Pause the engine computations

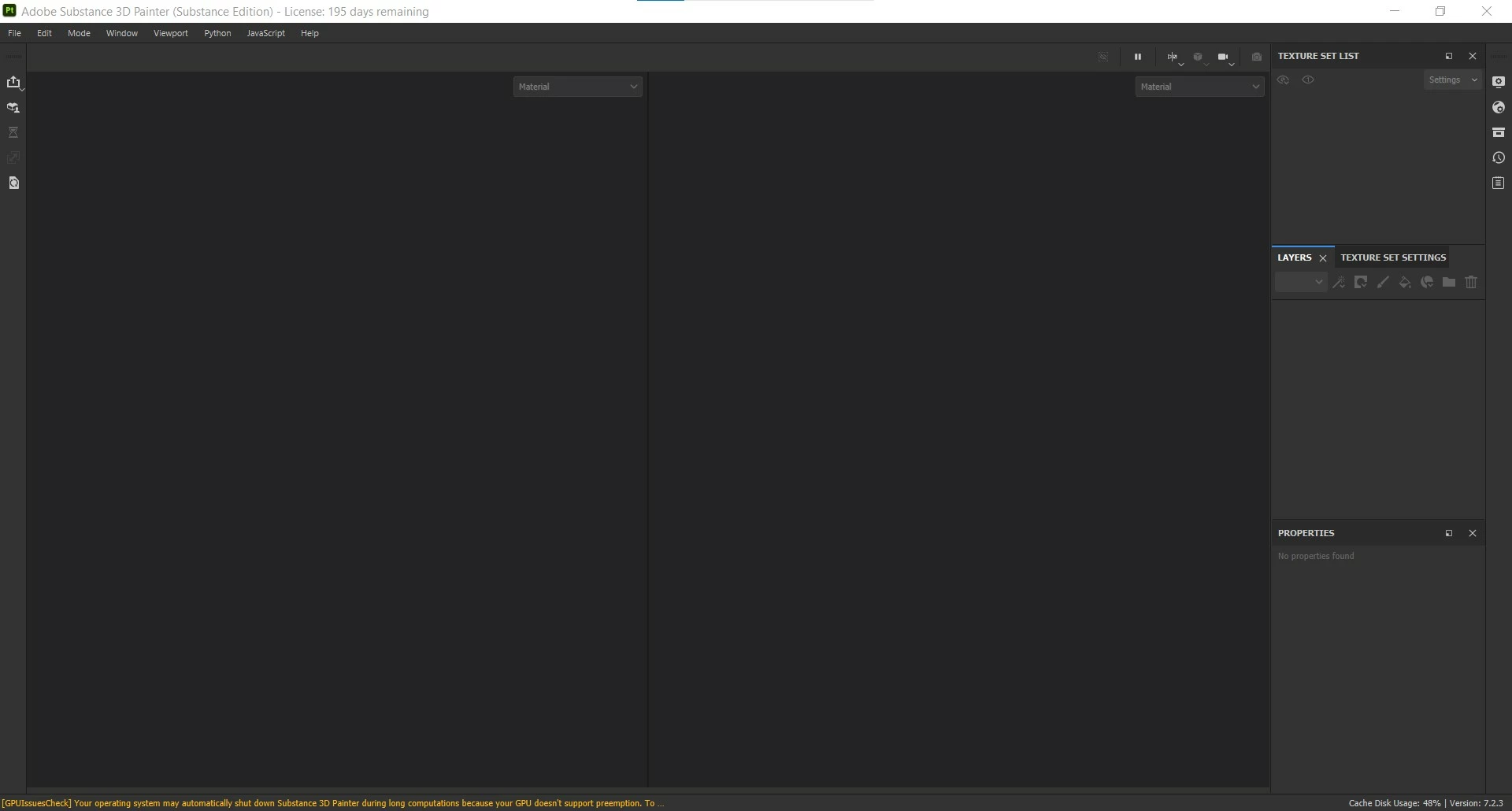tap(1138, 57)
